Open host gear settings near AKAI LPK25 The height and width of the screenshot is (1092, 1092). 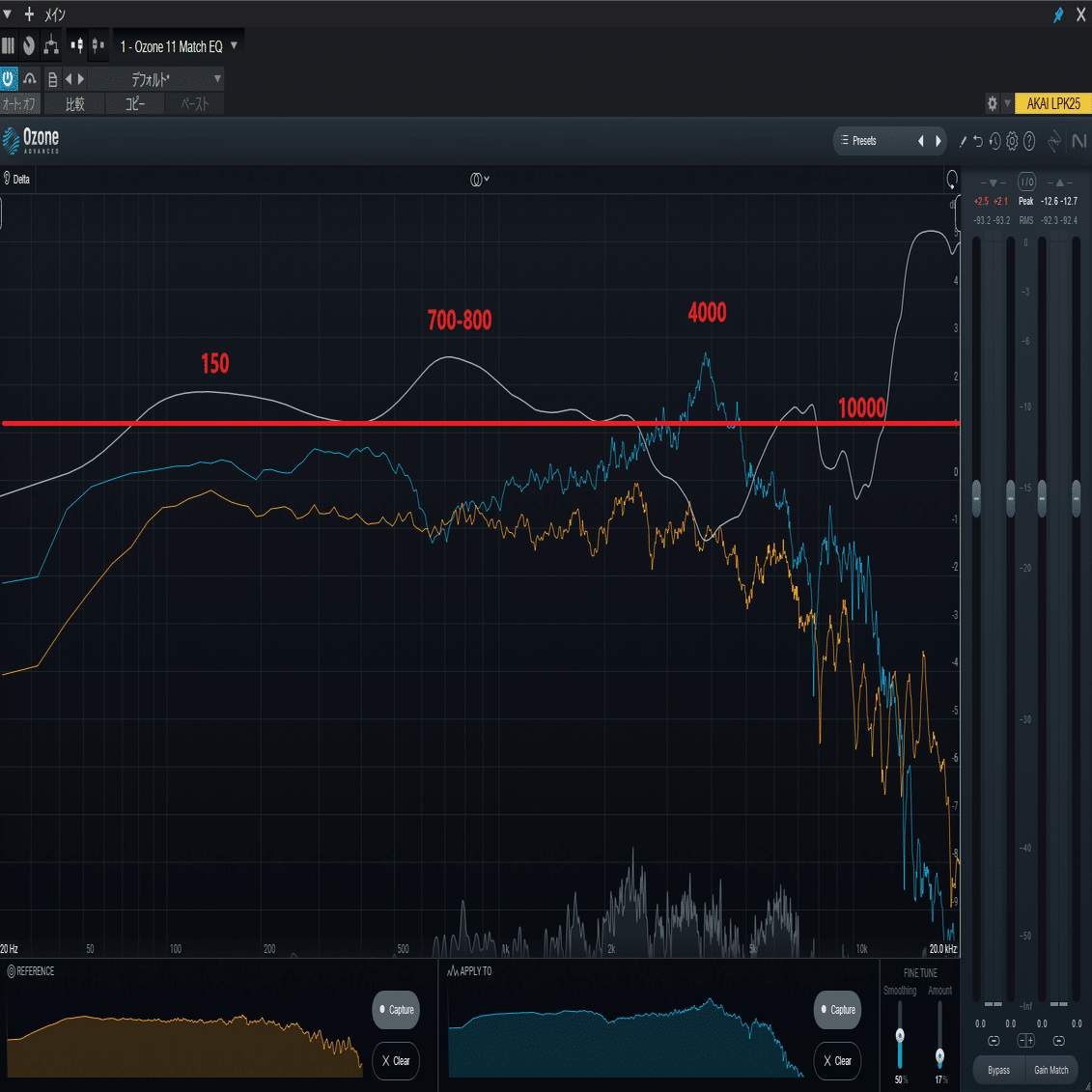[993, 103]
